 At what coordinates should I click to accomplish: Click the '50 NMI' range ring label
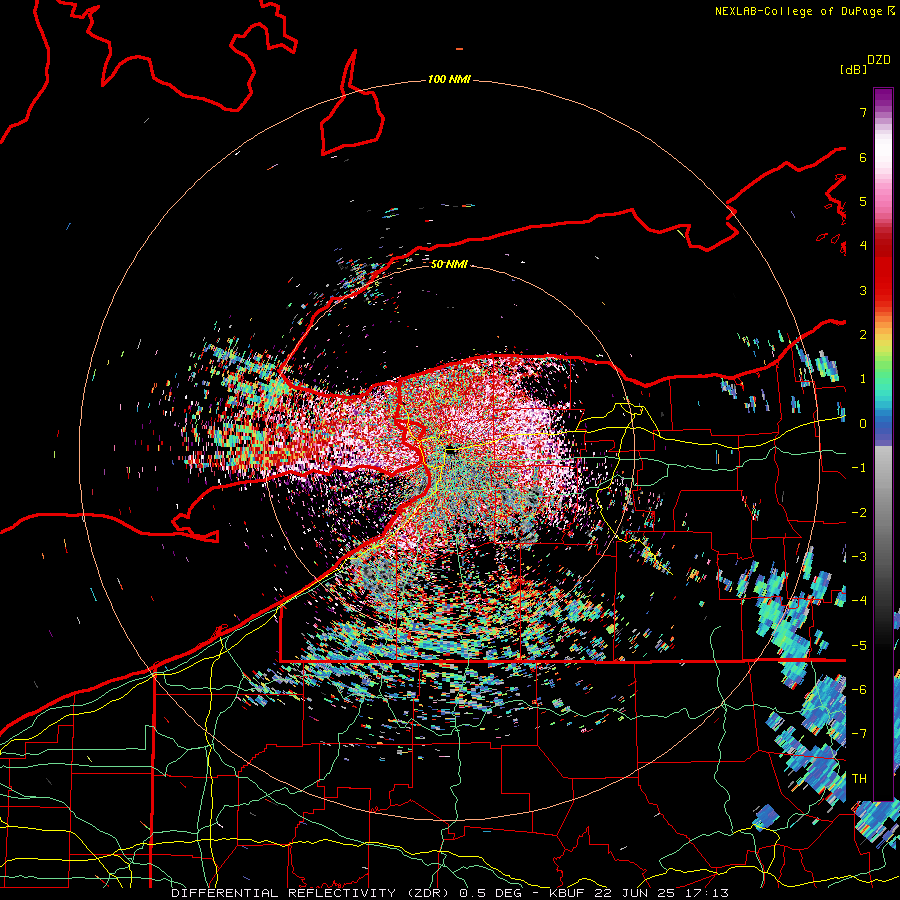(449, 264)
